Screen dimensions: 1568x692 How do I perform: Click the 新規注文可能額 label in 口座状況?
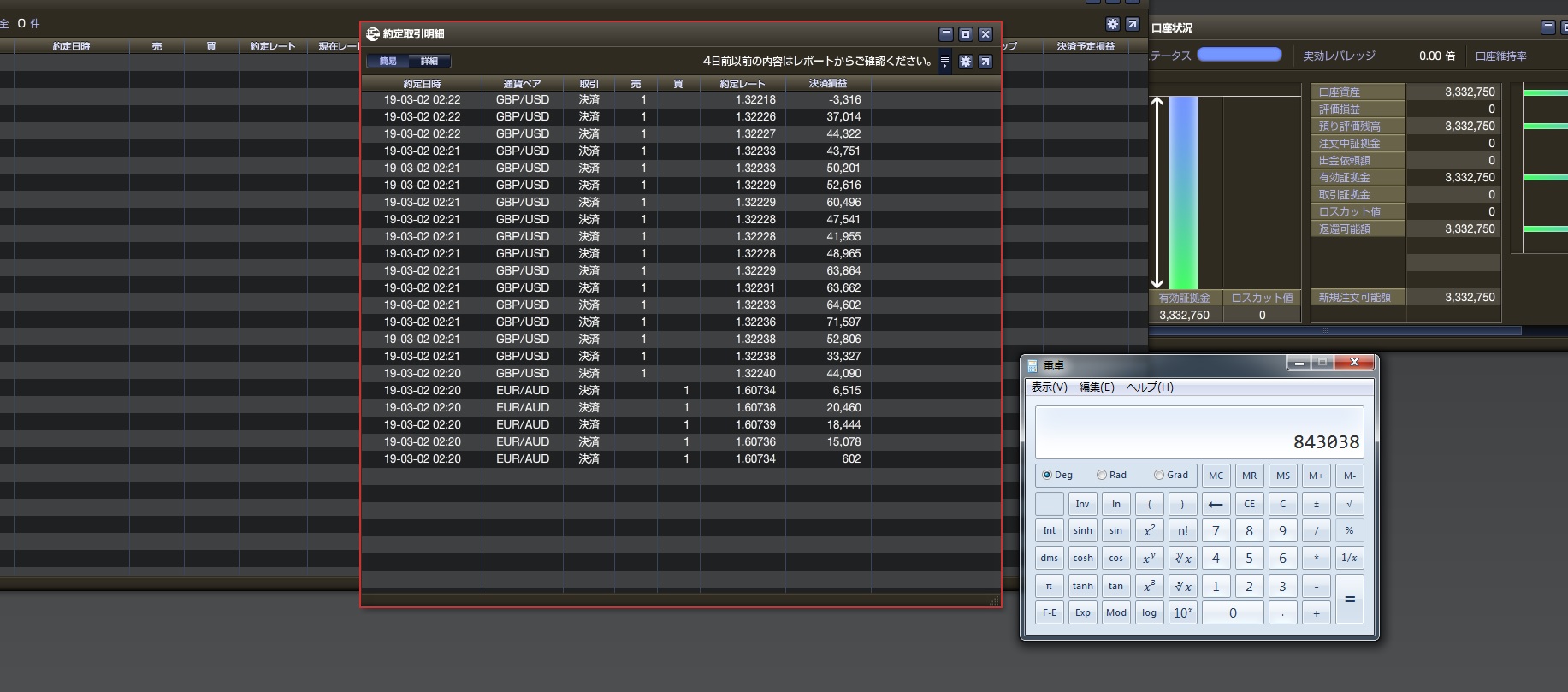pyautogui.click(x=1355, y=298)
